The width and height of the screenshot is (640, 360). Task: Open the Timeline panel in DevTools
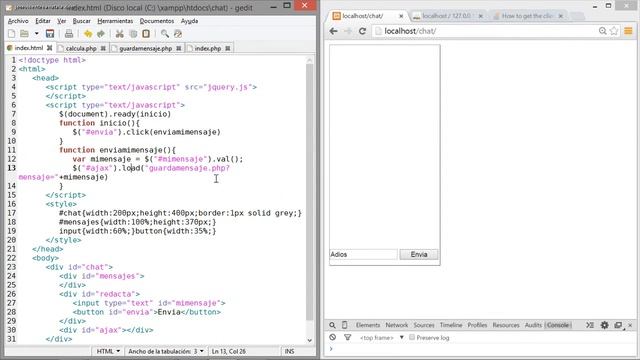coord(451,325)
